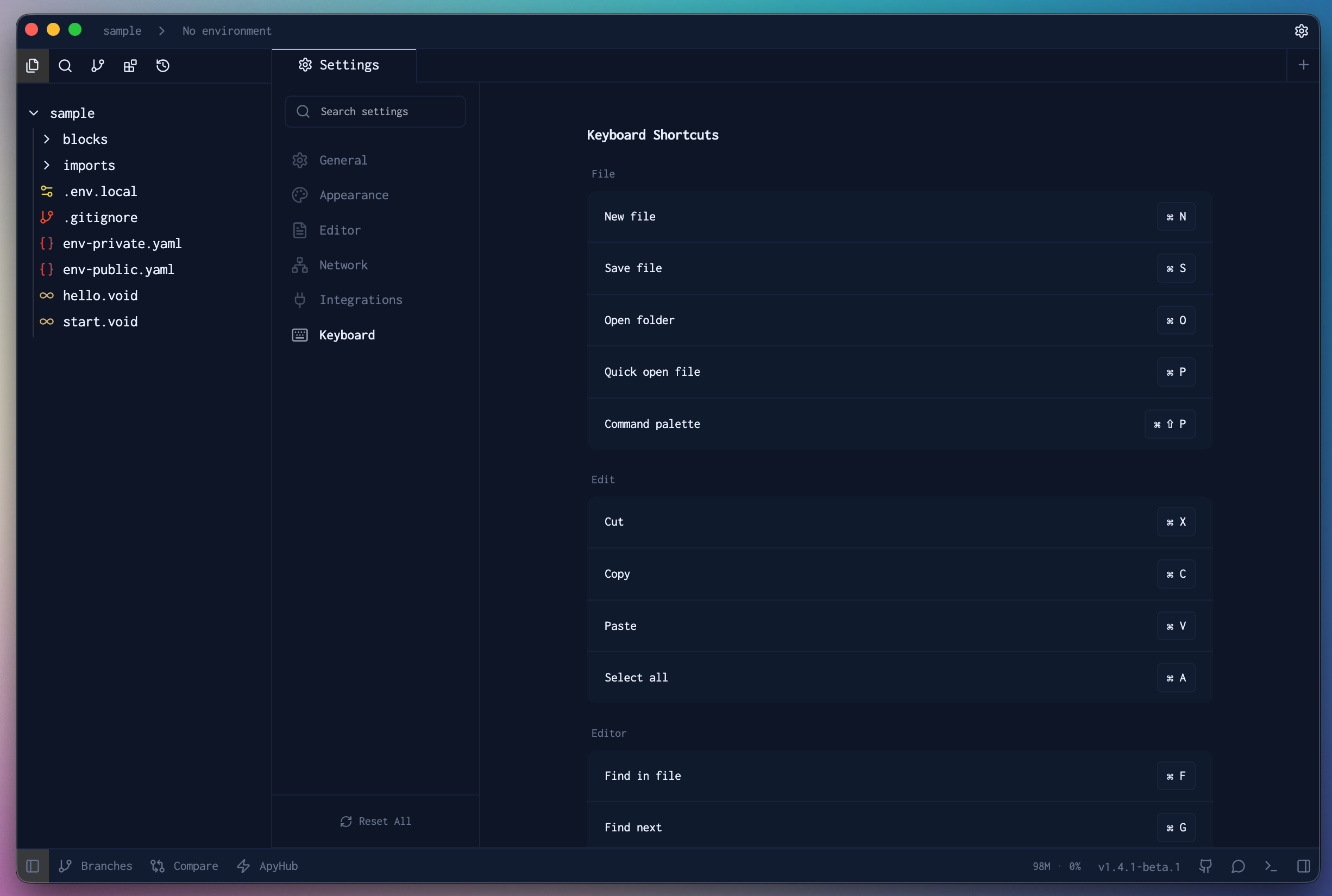Open the search panel in the sidebar
Image resolution: width=1332 pixels, height=896 pixels.
click(65, 66)
